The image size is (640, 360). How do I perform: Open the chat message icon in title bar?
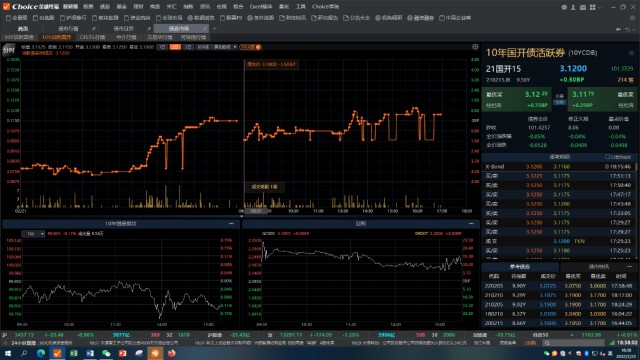564,7
